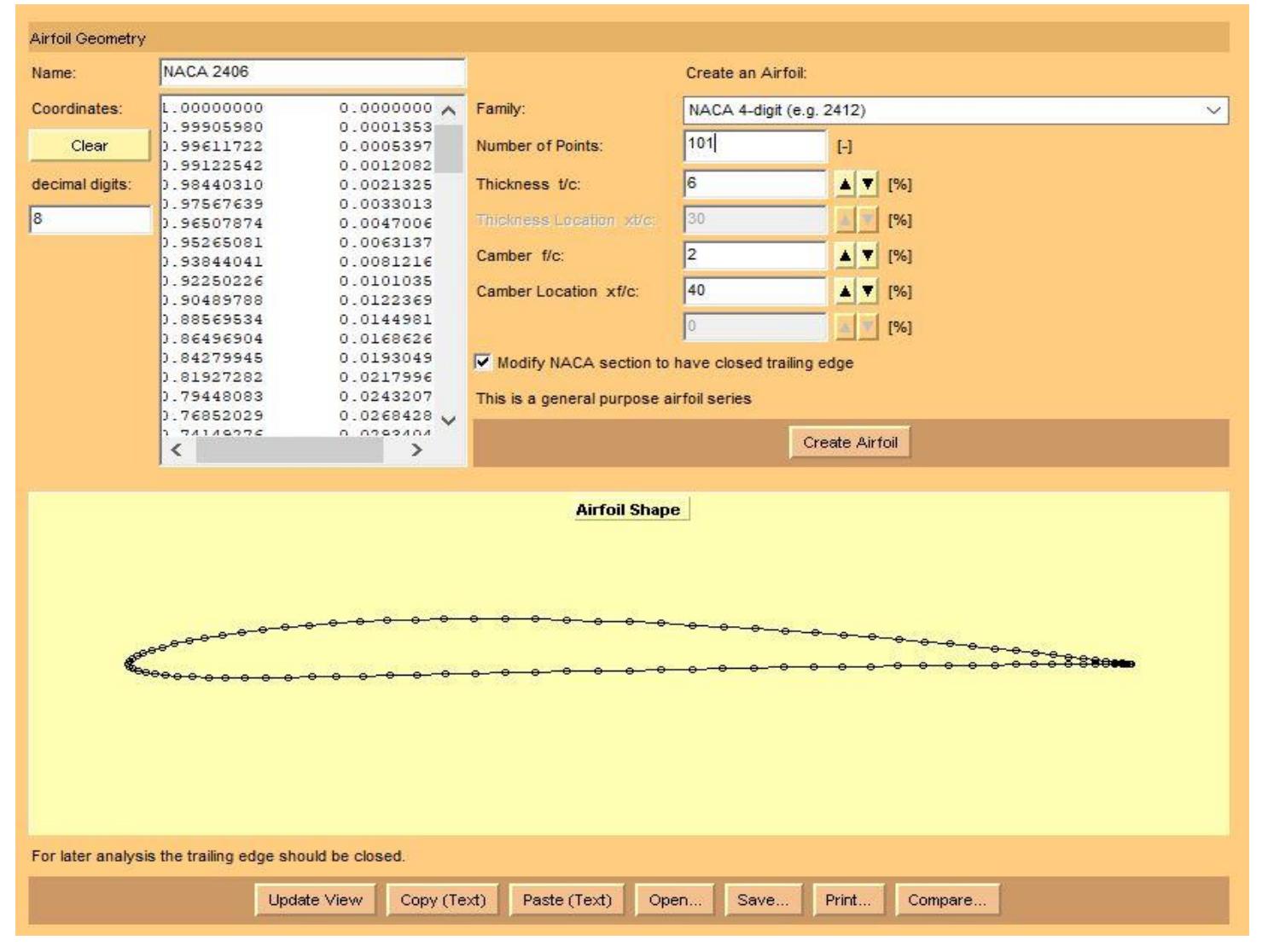Click scroll-up arrow of coordinates list
Image resolution: width=1268 pixels, height=952 pixels.
449,111
